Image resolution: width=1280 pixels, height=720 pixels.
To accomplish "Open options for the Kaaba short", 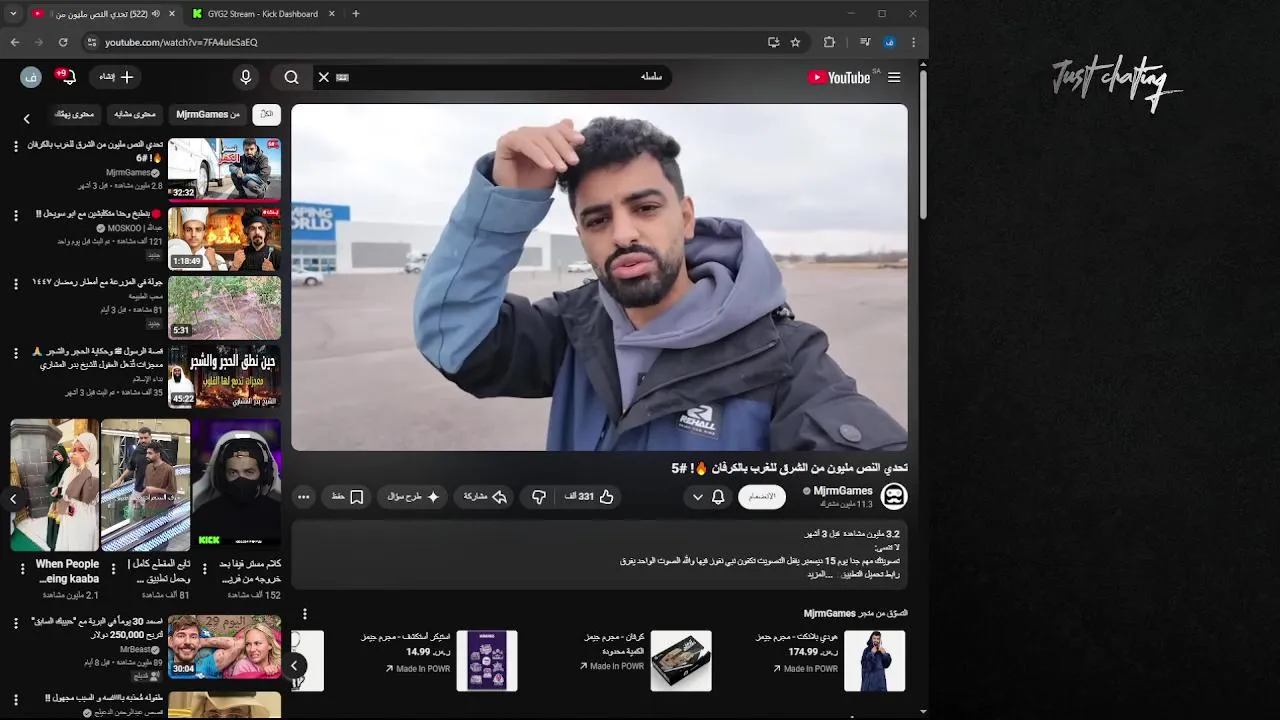I will pos(23,567).
